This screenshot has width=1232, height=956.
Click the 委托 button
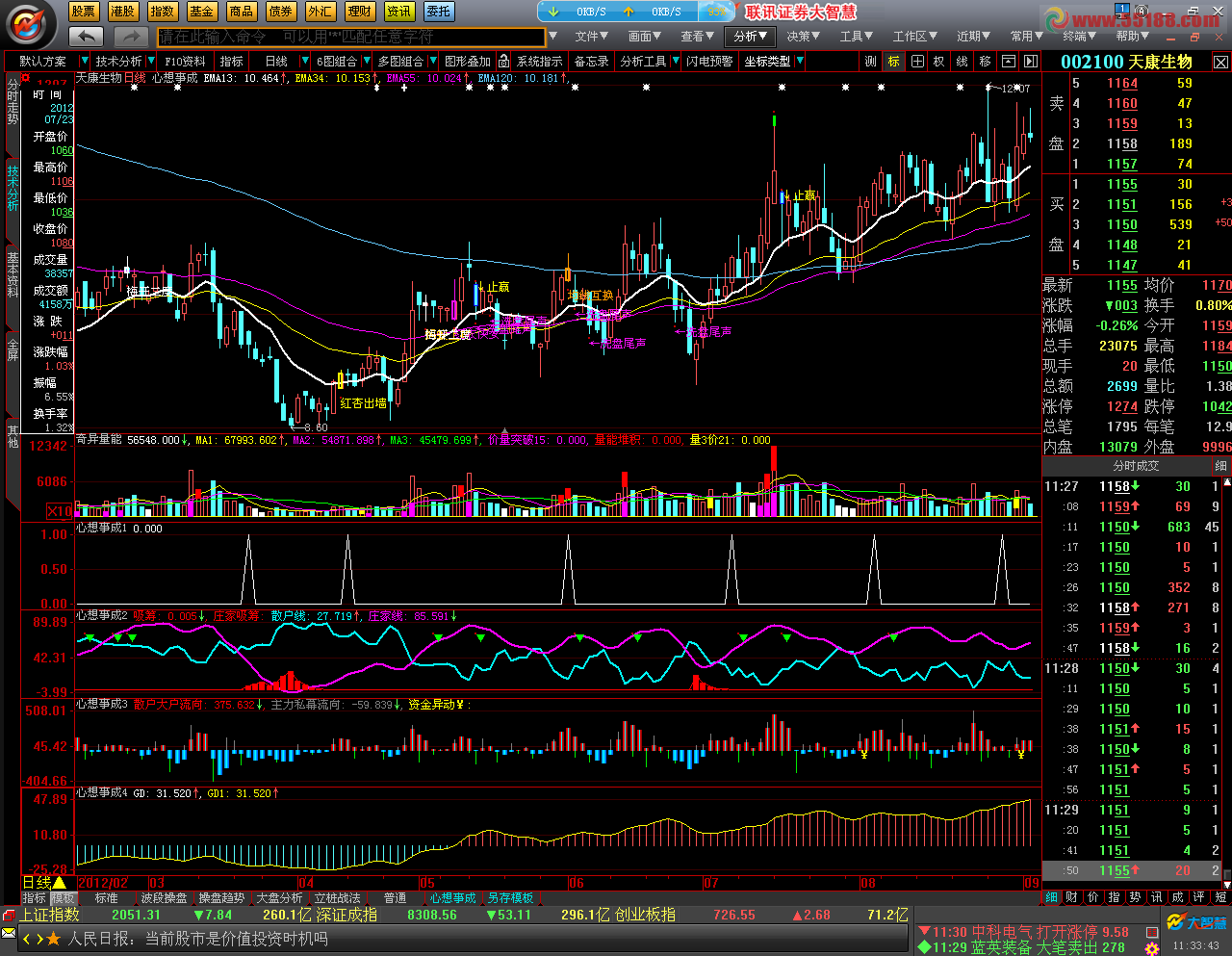click(439, 12)
